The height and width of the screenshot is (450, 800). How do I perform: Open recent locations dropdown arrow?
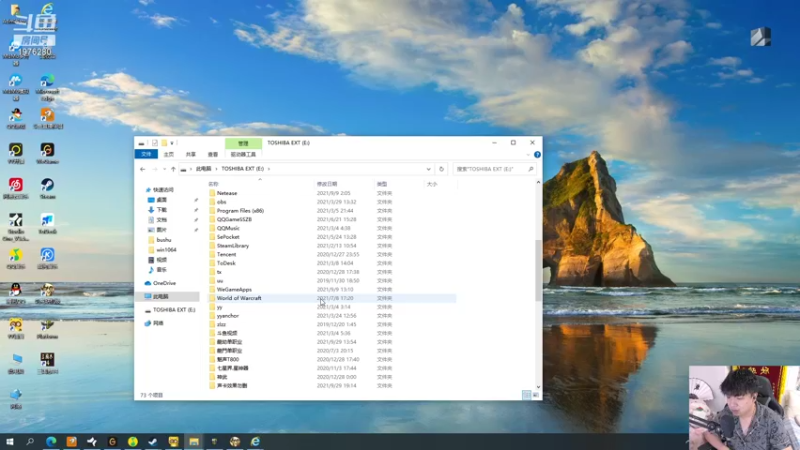(x=164, y=169)
